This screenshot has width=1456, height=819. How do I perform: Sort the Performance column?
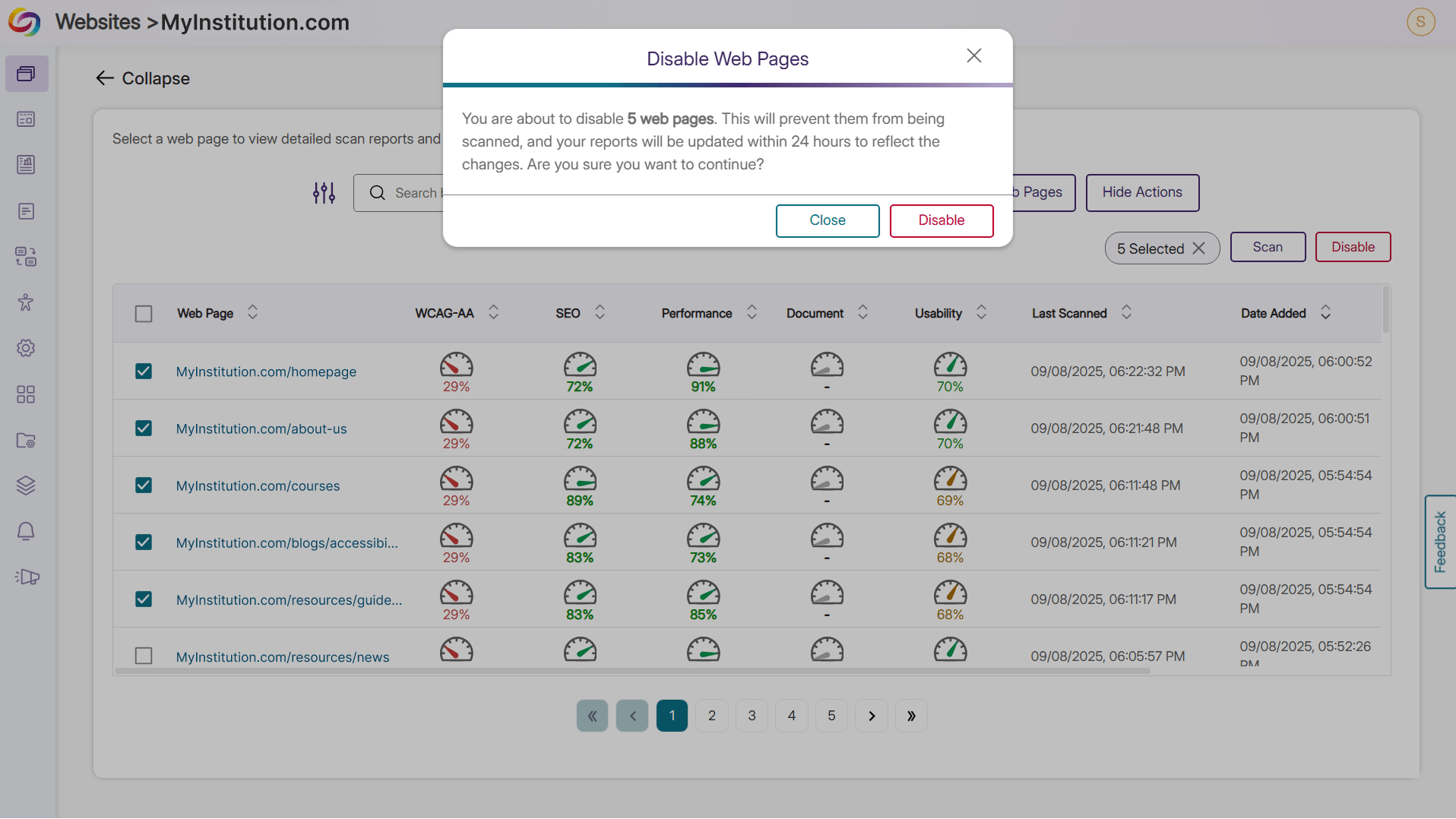(752, 312)
